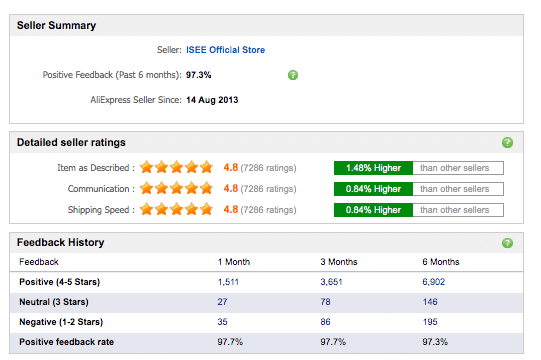Open 1 Month neutral count 27
Image resolution: width=541 pixels, height=360 pixels.
[x=222, y=302]
